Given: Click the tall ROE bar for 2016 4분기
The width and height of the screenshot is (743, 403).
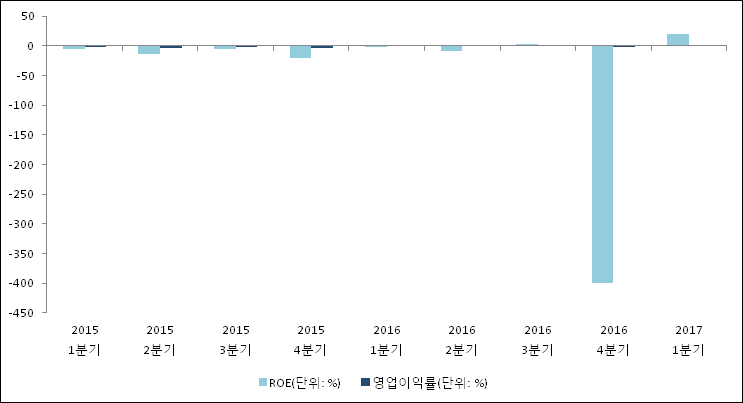Looking at the screenshot, I should tap(602, 164).
